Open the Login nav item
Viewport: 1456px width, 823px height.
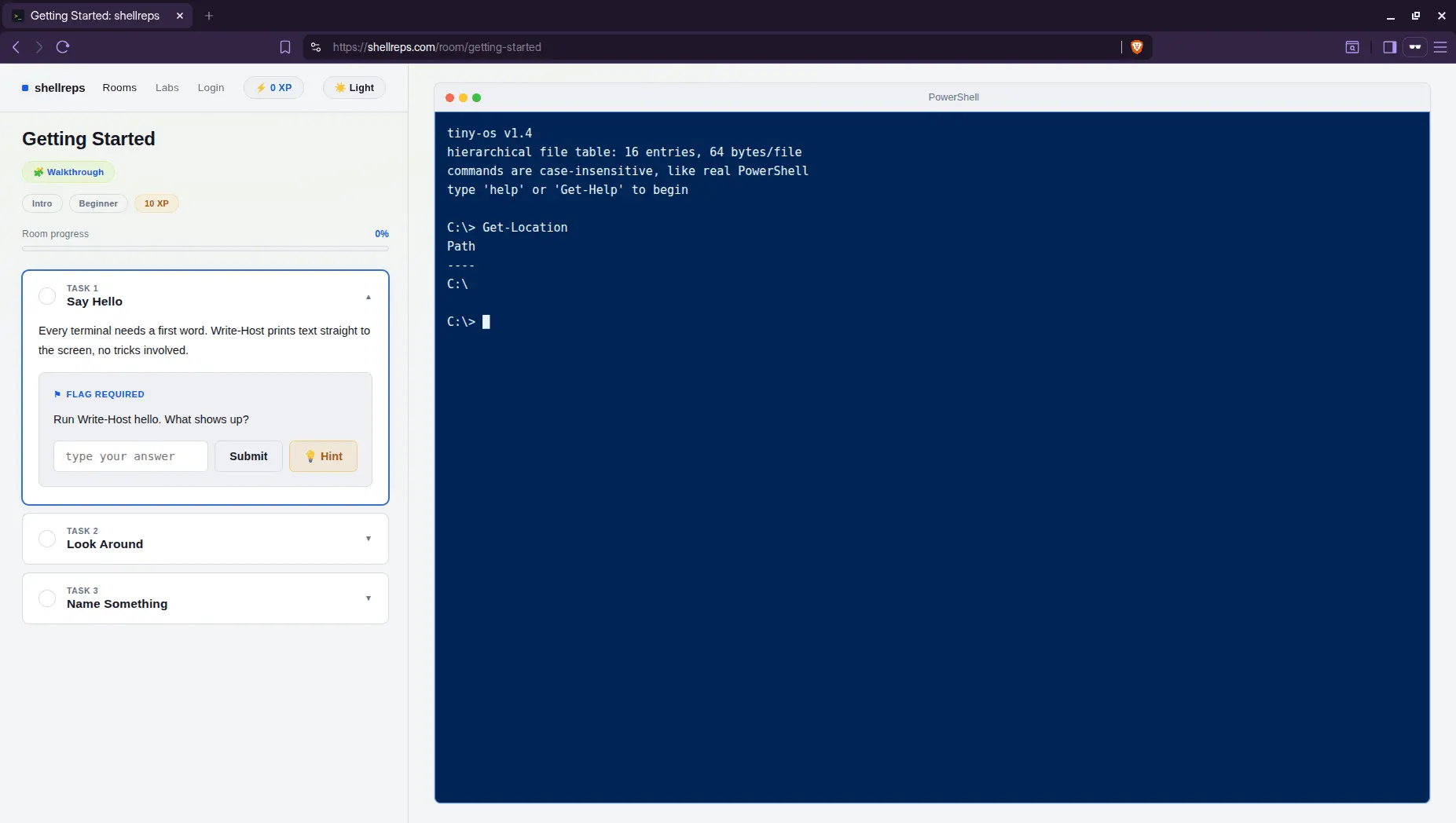[211, 88]
